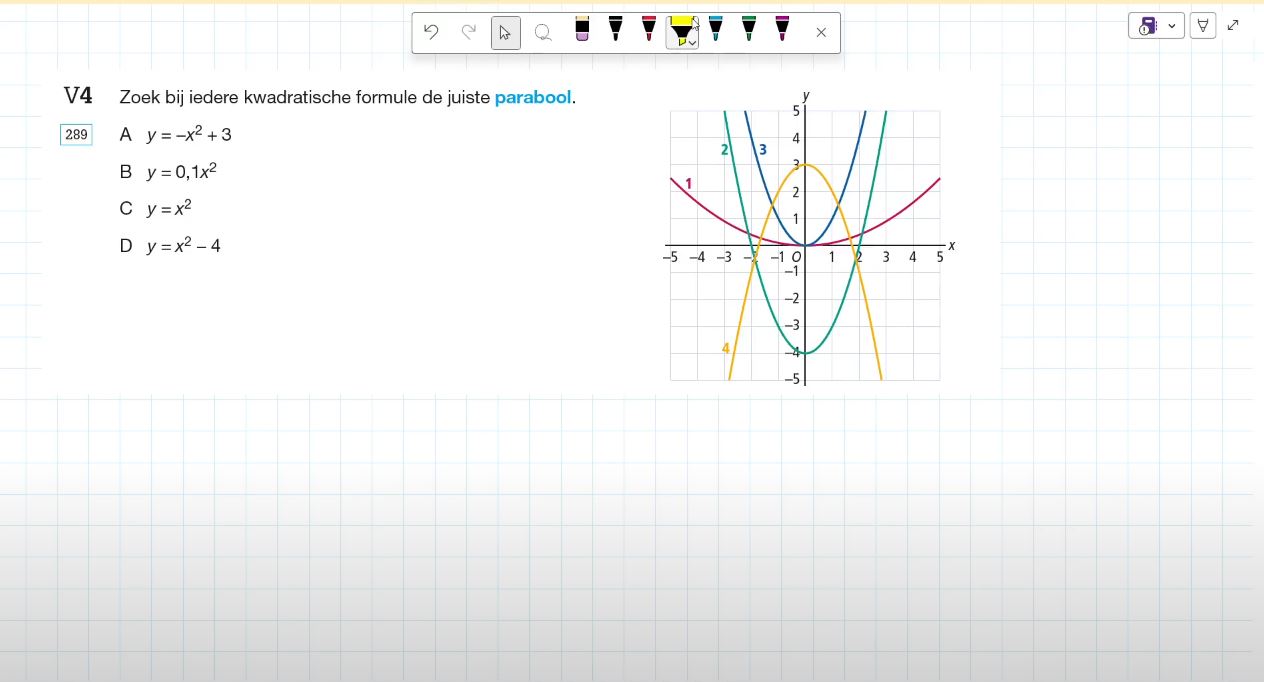Close the drawing toolbar
The height and width of the screenshot is (682, 1264).
(821, 32)
